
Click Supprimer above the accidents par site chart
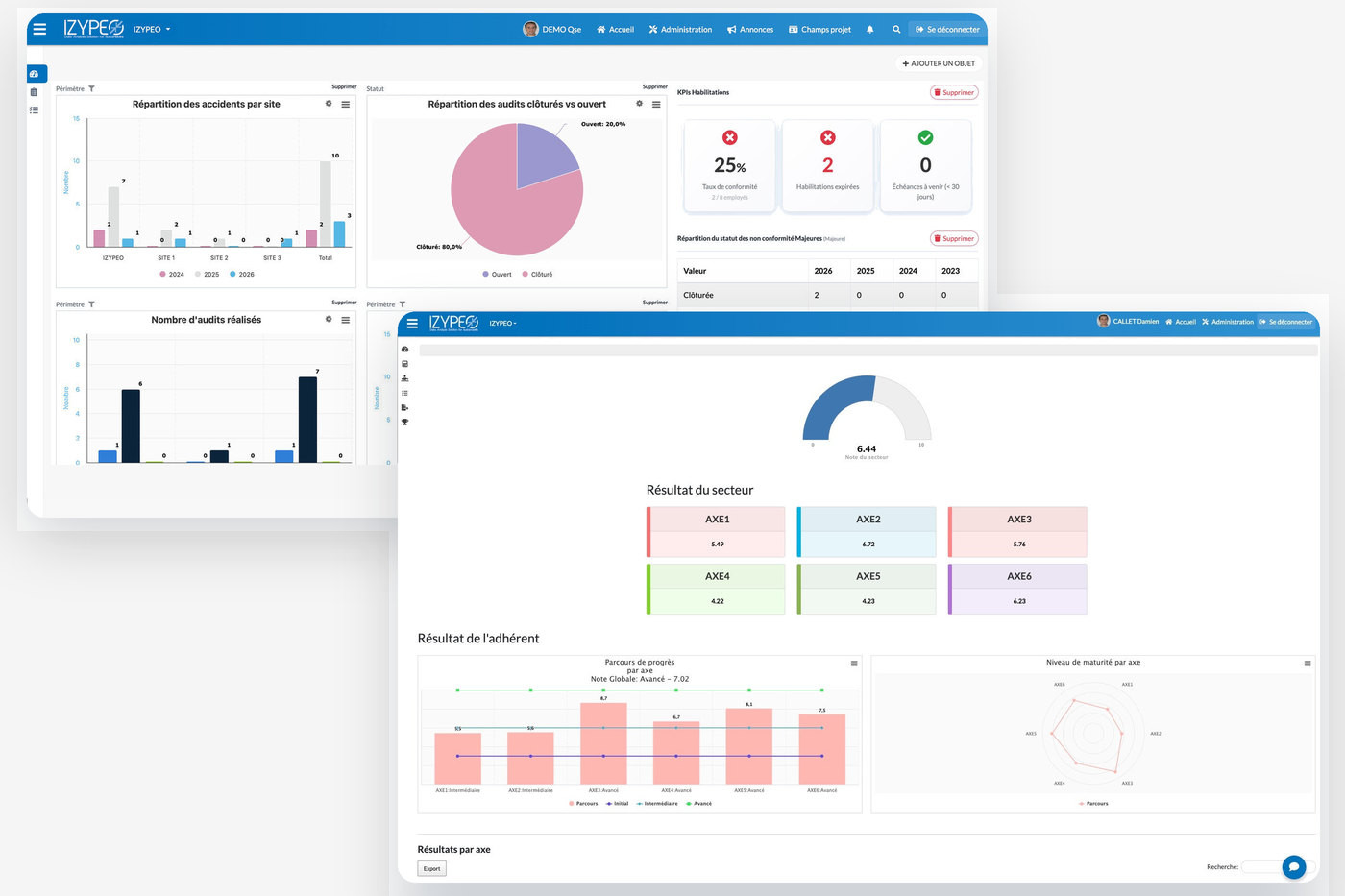(344, 86)
